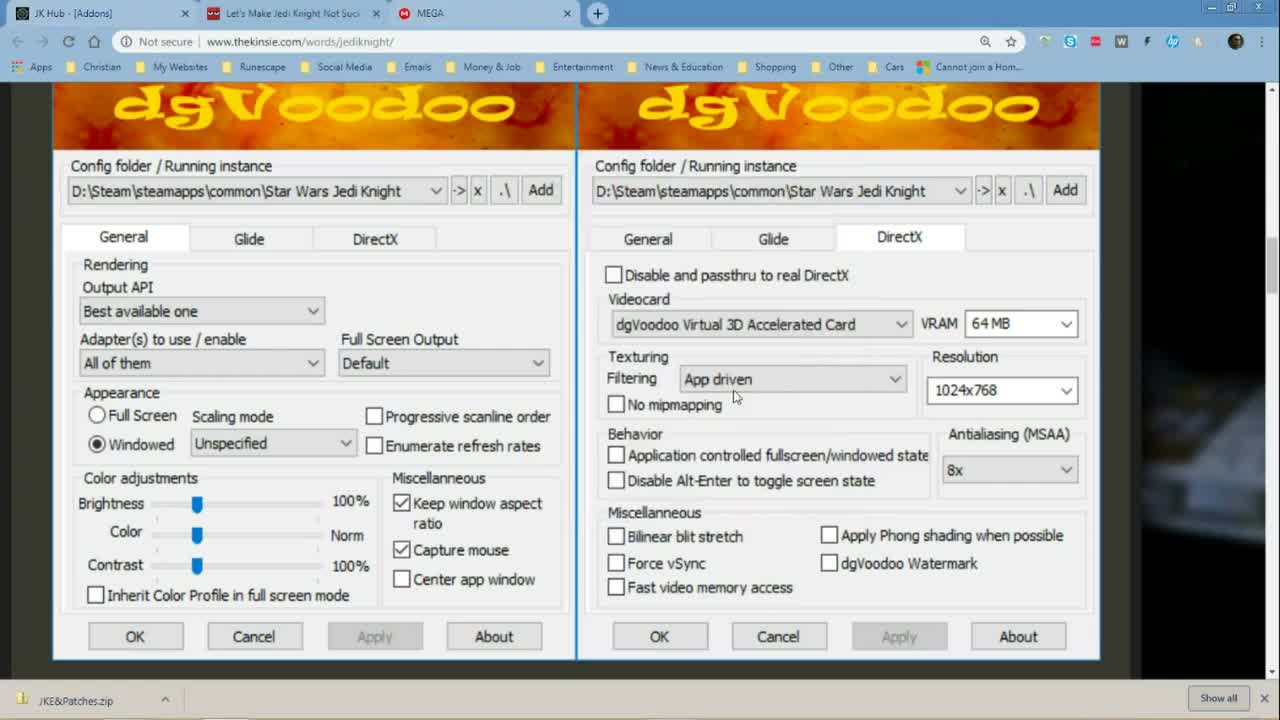This screenshot has width=1280, height=720.
Task: Expand the Resolution 1024x768 dropdown
Action: click(1002, 390)
